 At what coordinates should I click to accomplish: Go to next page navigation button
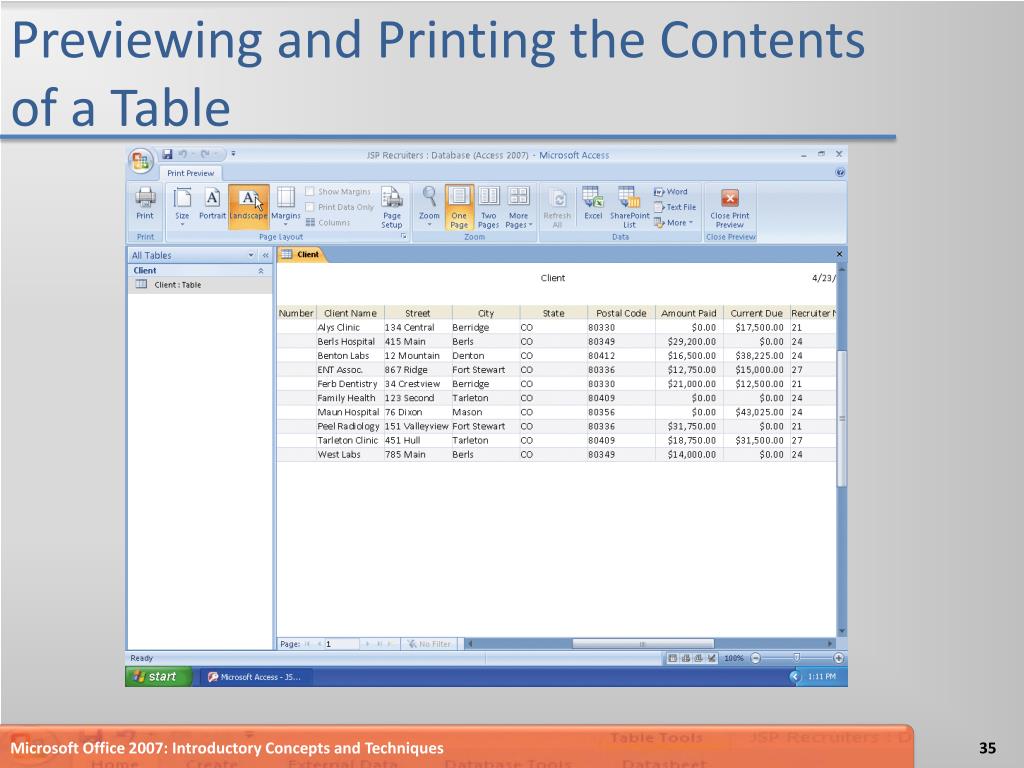click(367, 644)
